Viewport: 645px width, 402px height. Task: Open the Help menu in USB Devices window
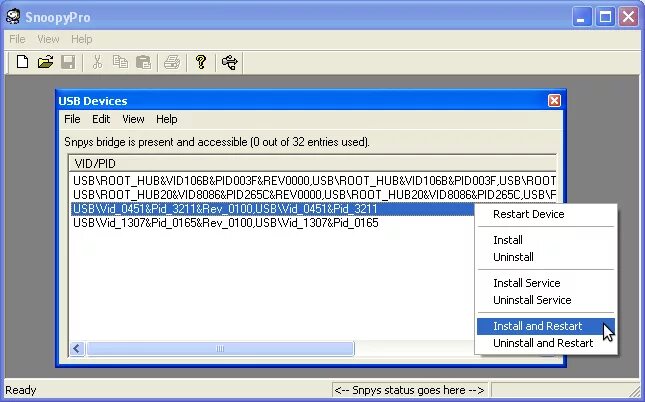(x=167, y=119)
